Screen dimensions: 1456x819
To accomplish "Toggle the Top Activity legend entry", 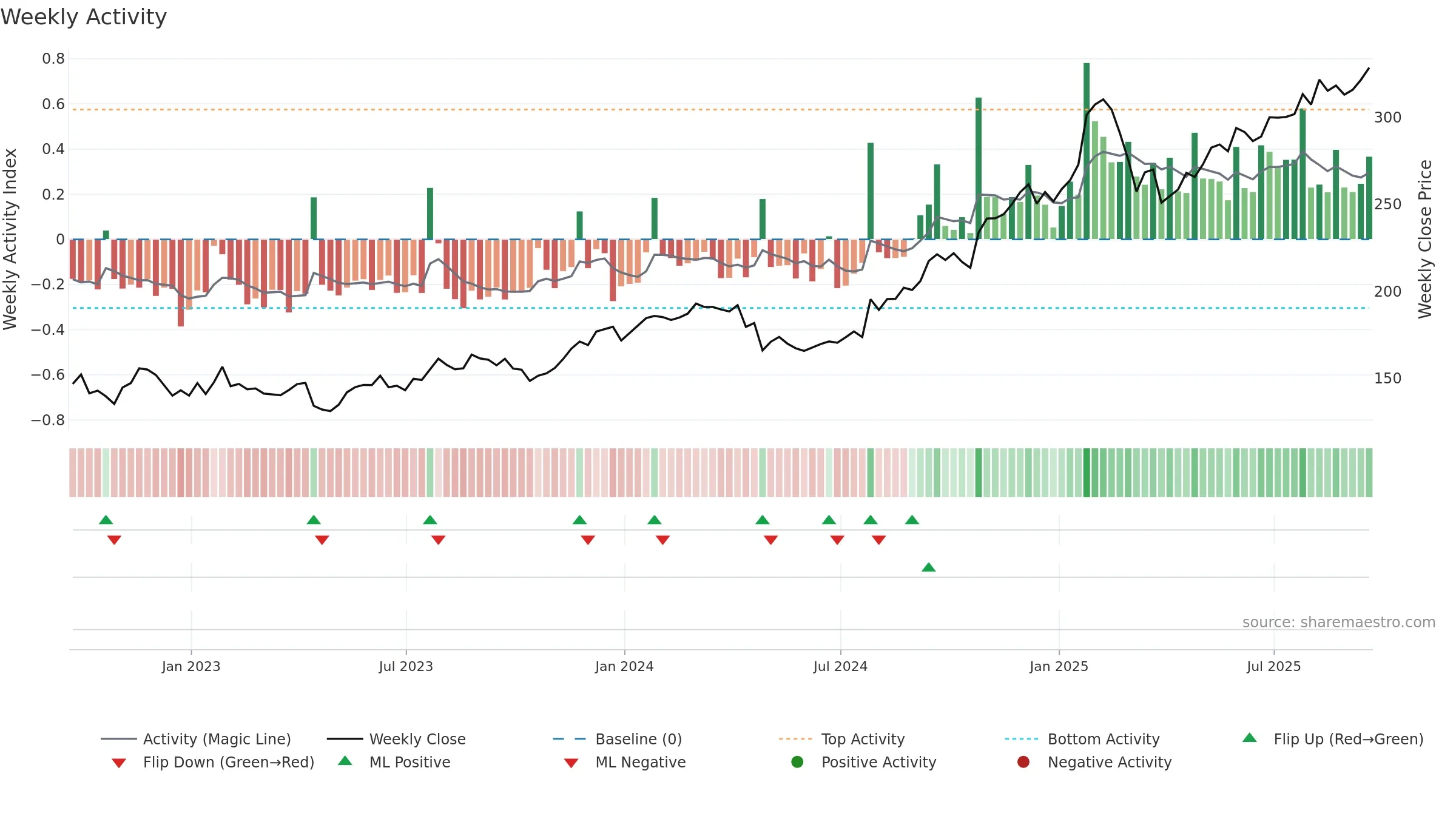I will coord(841,739).
